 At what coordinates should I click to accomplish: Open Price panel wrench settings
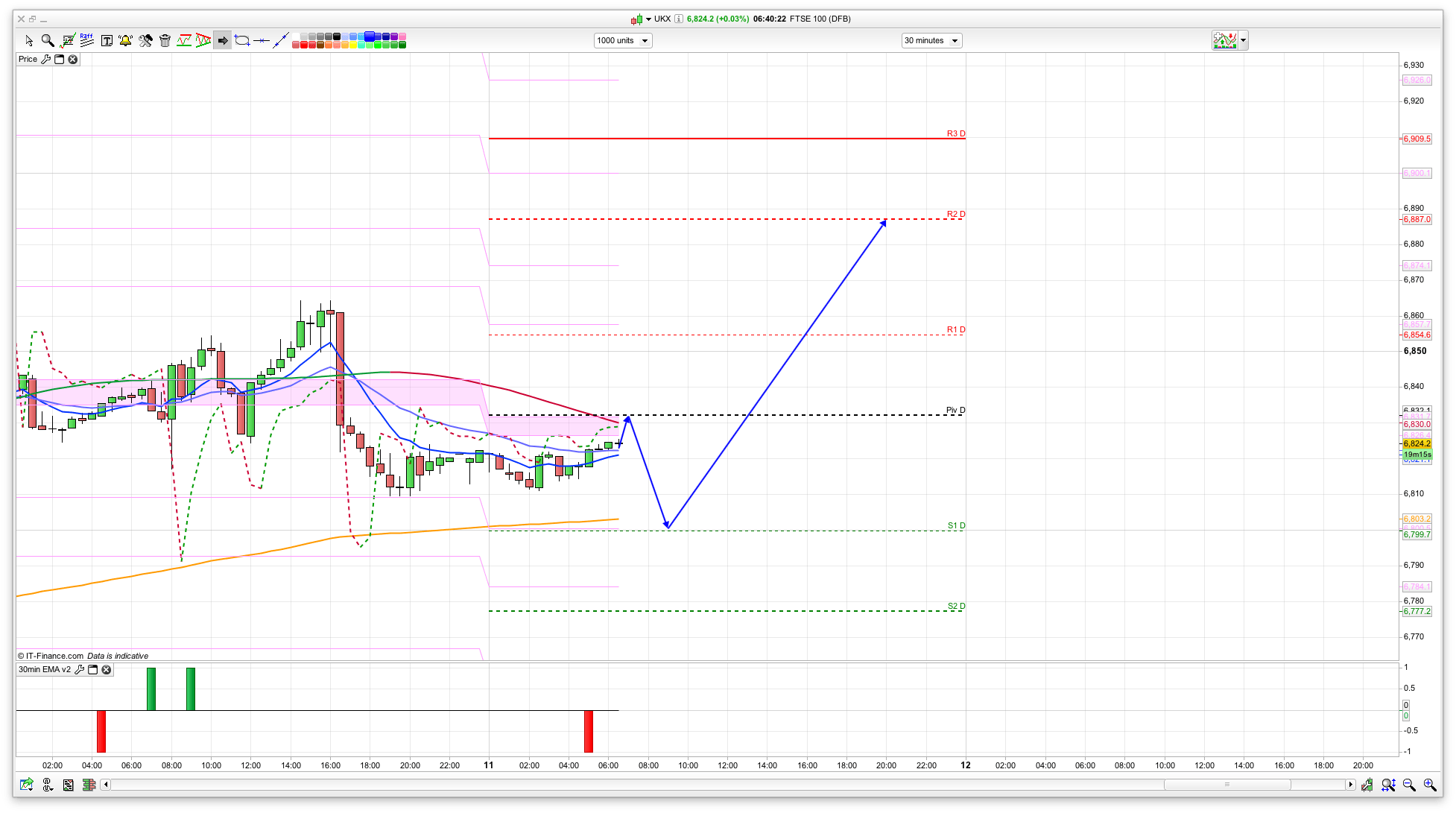coord(46,60)
